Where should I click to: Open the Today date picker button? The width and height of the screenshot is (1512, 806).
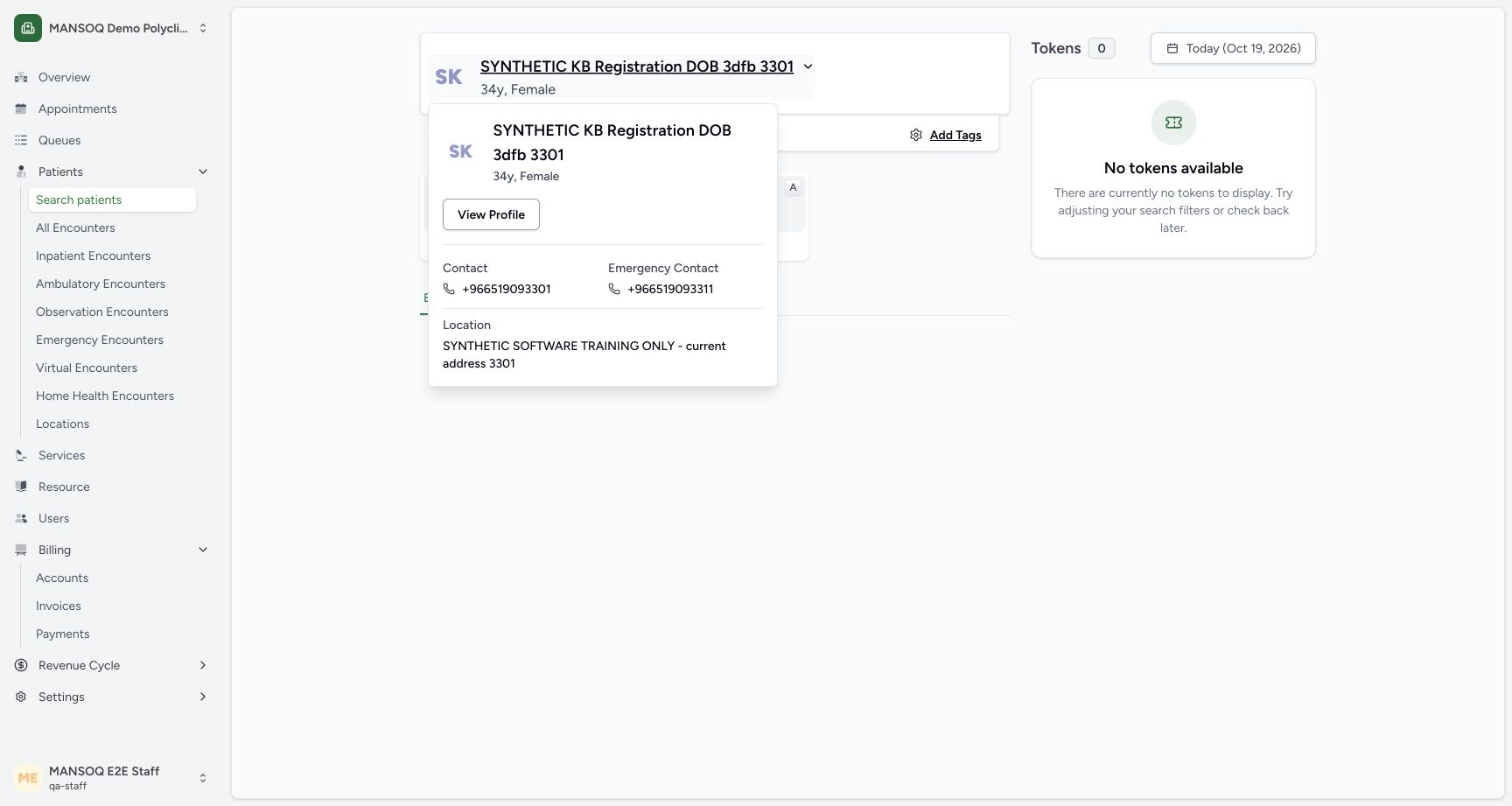[x=1233, y=48]
